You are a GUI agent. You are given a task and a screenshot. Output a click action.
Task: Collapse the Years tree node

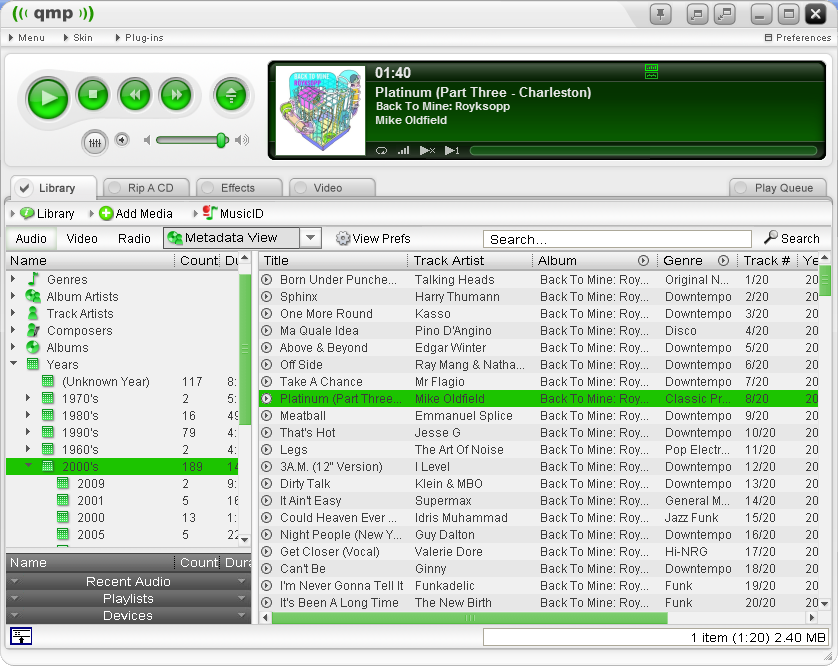[x=13, y=364]
